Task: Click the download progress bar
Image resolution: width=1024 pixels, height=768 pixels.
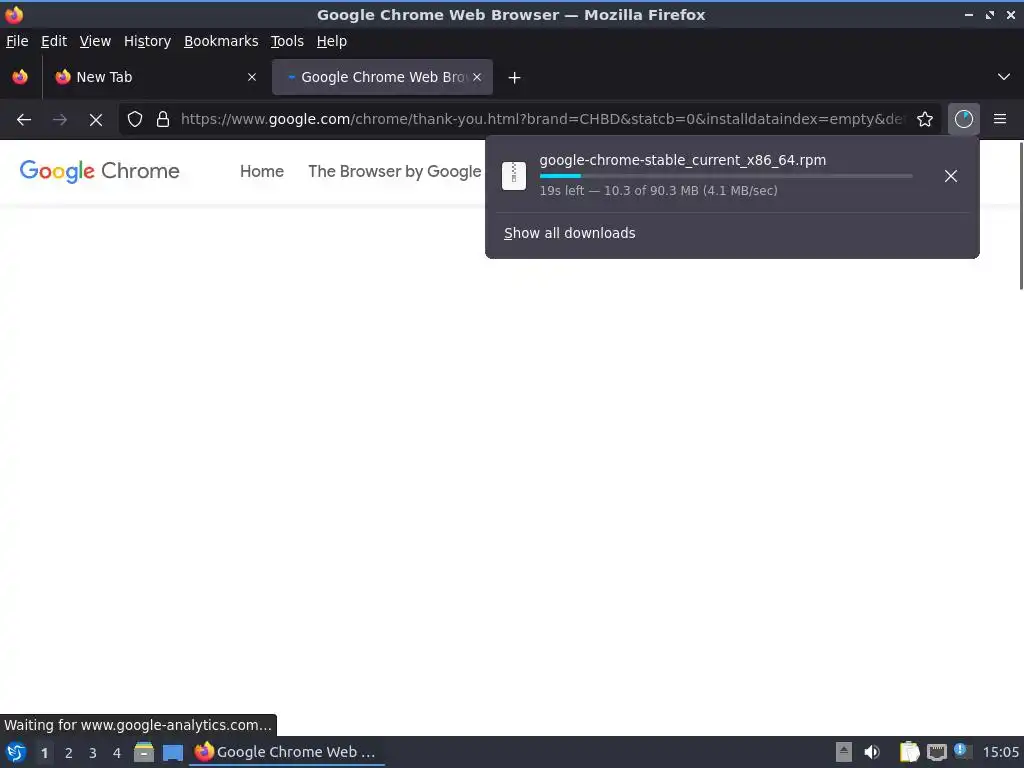Action: click(x=726, y=176)
